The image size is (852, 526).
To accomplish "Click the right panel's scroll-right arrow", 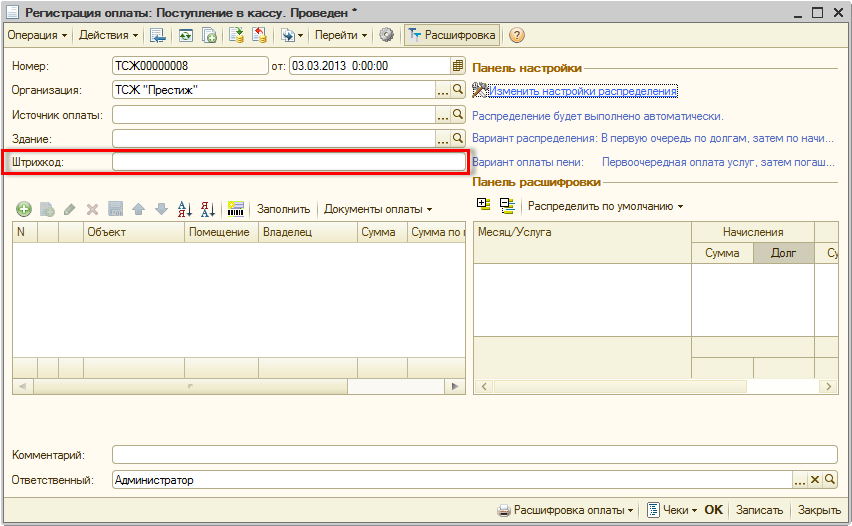I will [x=829, y=386].
